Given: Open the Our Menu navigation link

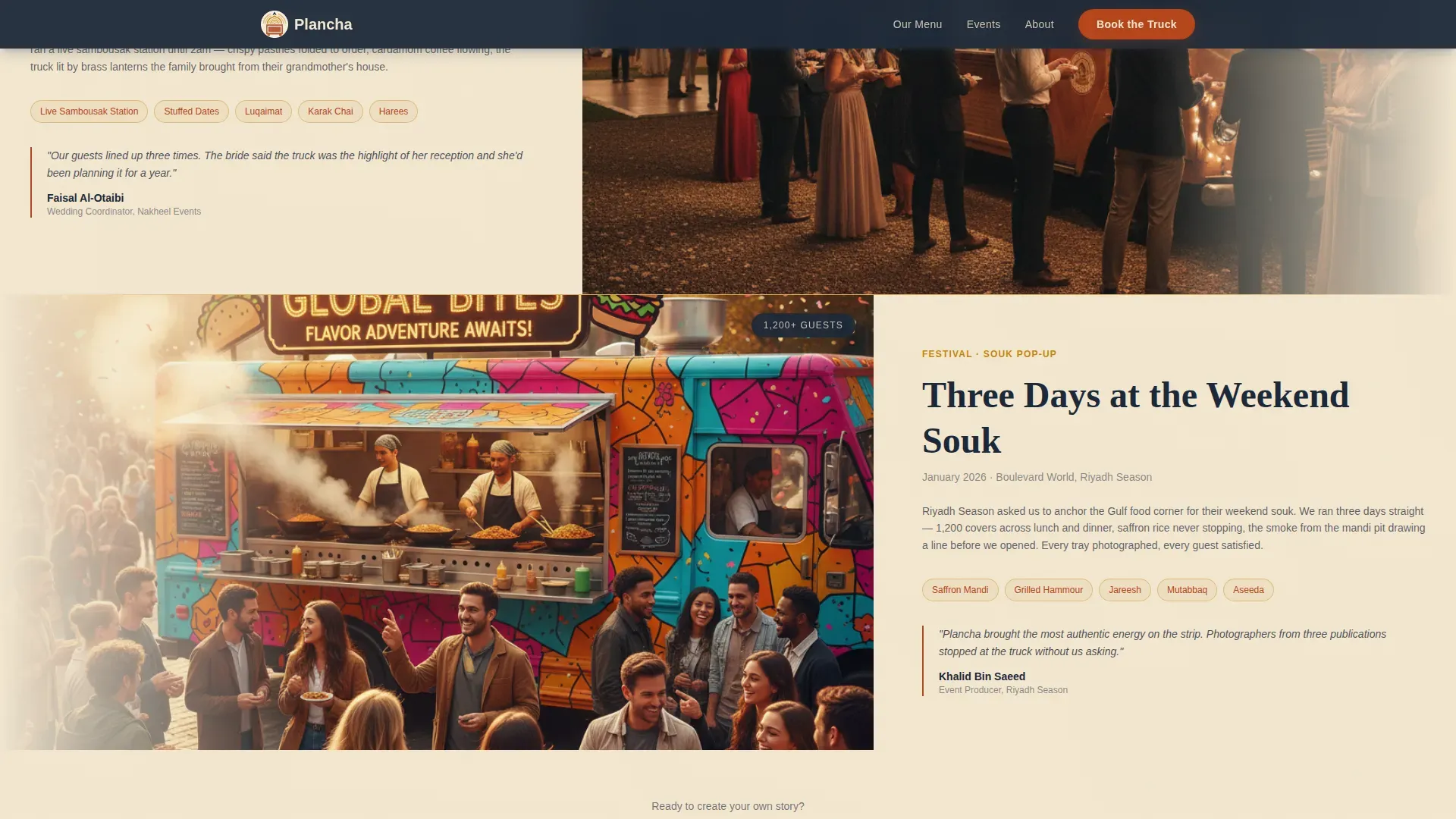Looking at the screenshot, I should [x=917, y=24].
